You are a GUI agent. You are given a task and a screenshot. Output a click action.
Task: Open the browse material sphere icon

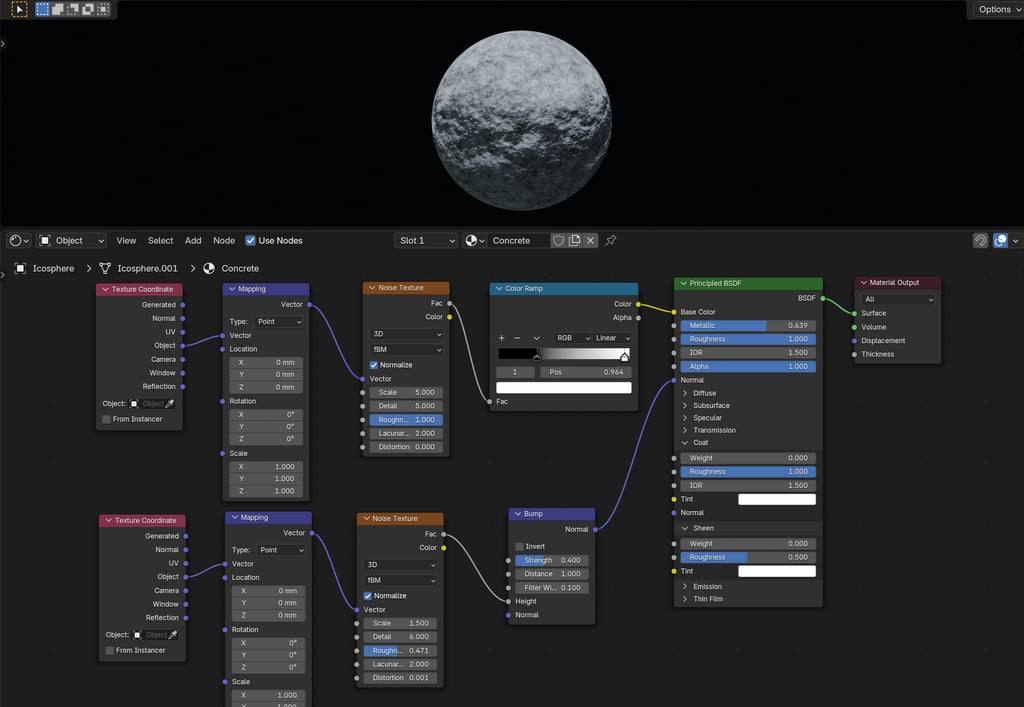(x=475, y=241)
